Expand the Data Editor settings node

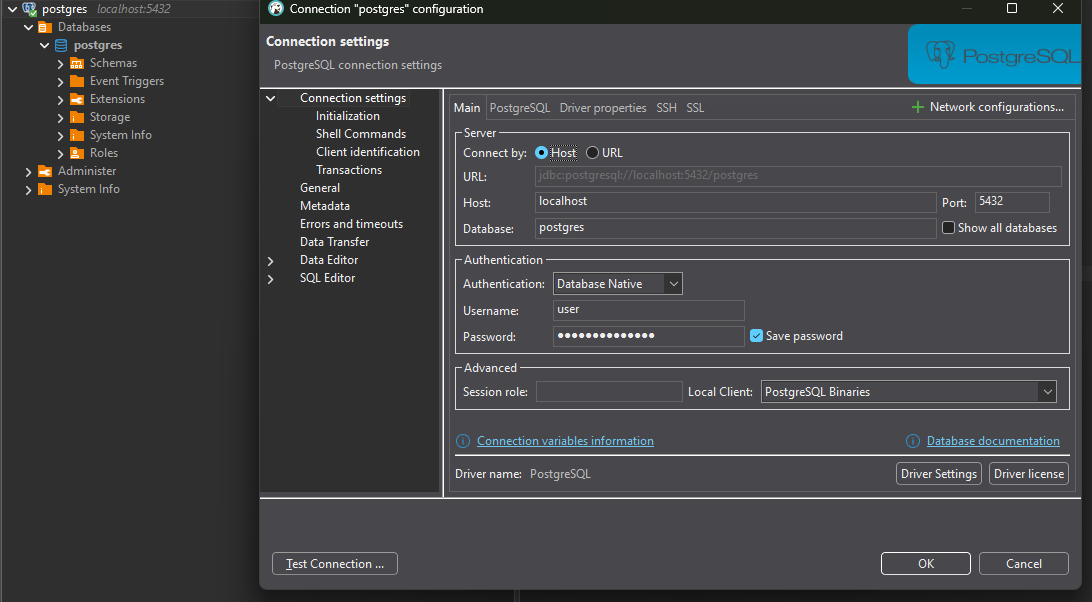pyautogui.click(x=271, y=260)
